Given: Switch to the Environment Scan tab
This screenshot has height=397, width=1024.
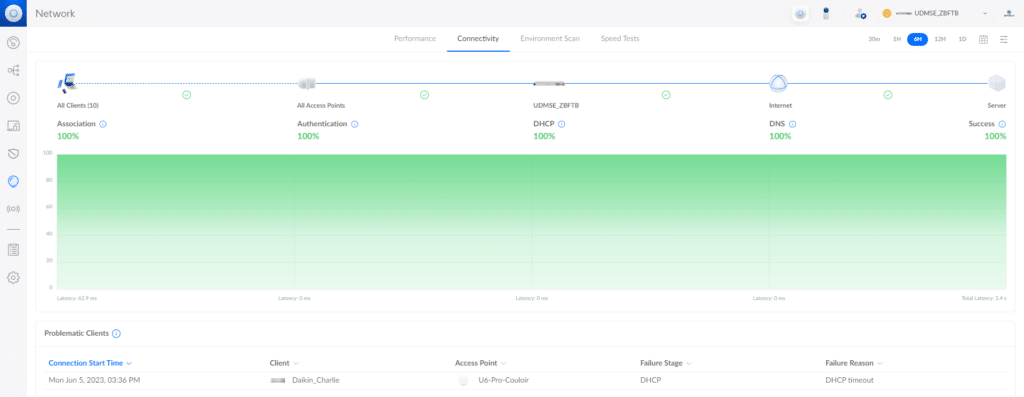Looking at the screenshot, I should click(549, 39).
